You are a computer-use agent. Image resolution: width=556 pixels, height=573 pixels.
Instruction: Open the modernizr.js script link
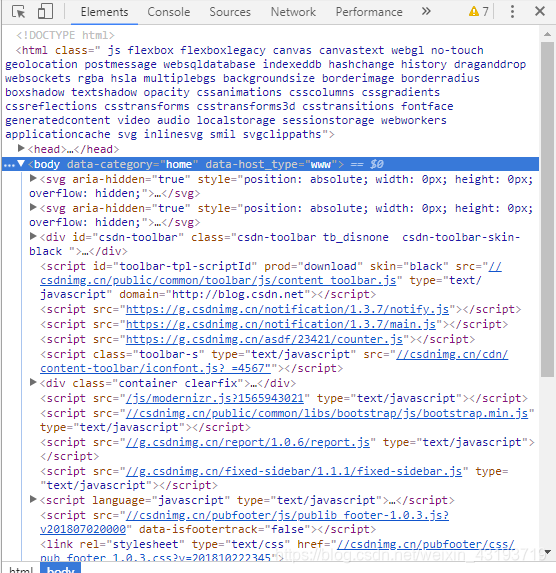point(215,398)
